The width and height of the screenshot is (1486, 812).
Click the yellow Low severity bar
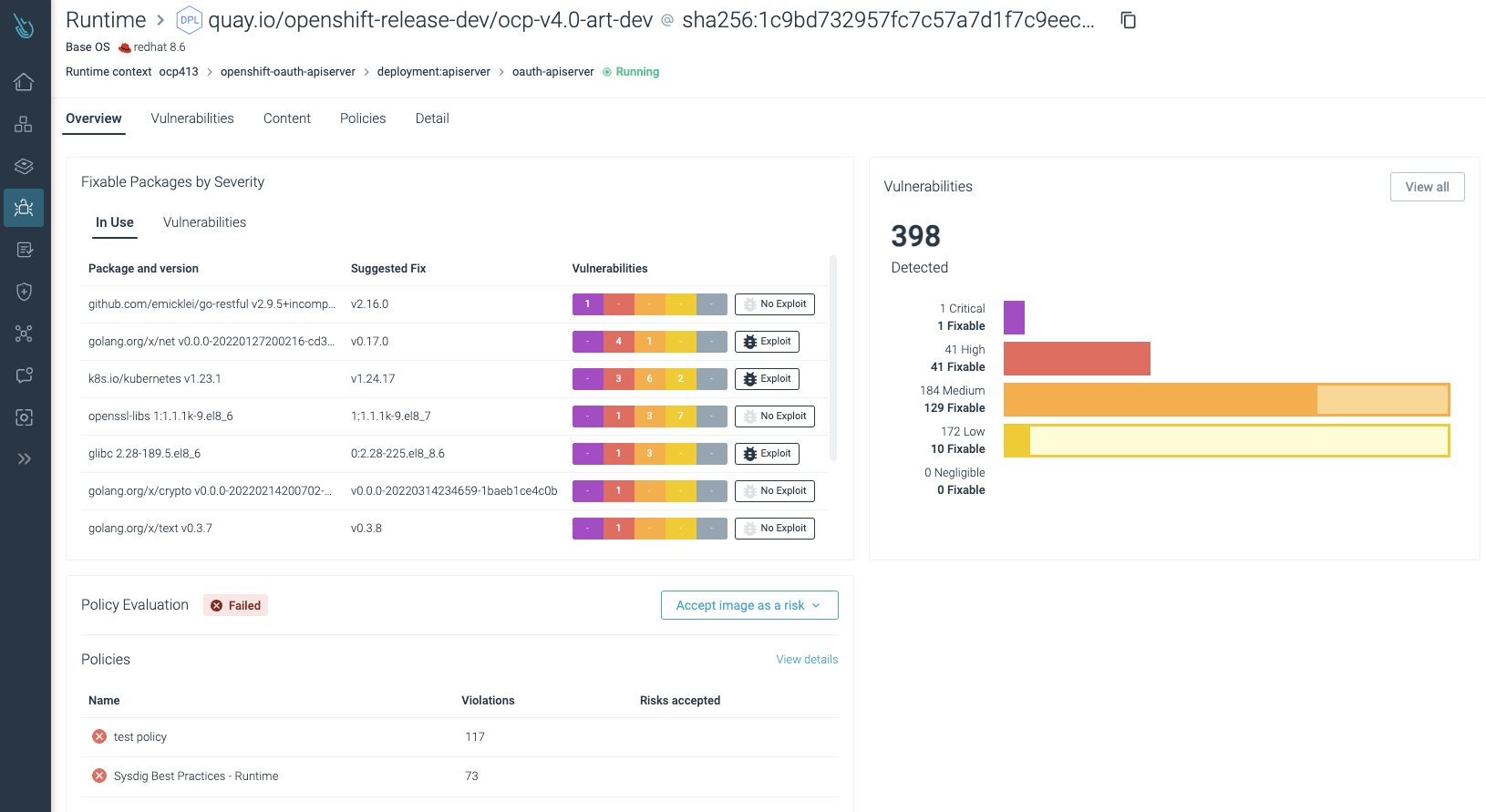pos(1226,440)
